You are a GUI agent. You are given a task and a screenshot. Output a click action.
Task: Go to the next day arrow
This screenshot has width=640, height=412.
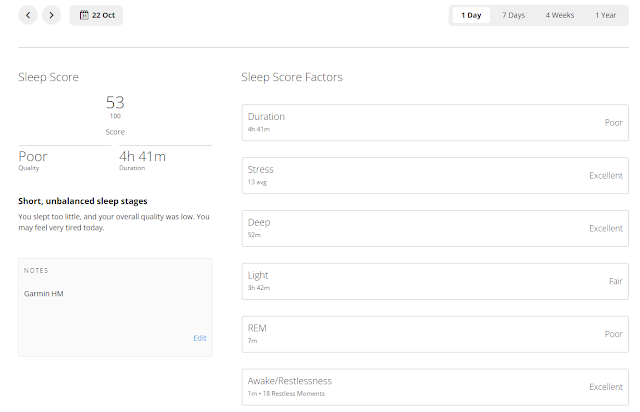[x=51, y=15]
